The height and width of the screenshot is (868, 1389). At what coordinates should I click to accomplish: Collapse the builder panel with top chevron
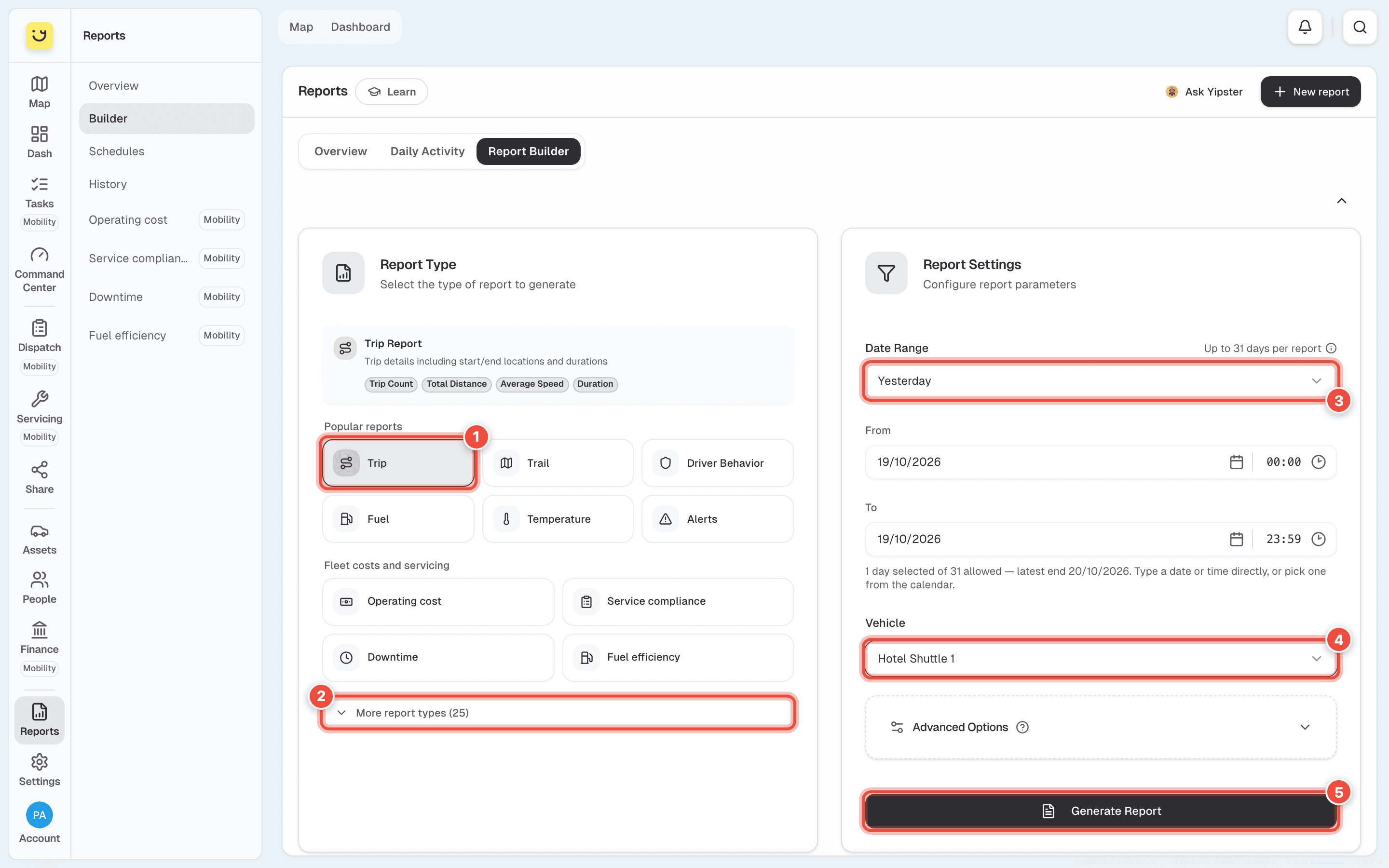[1341, 201]
